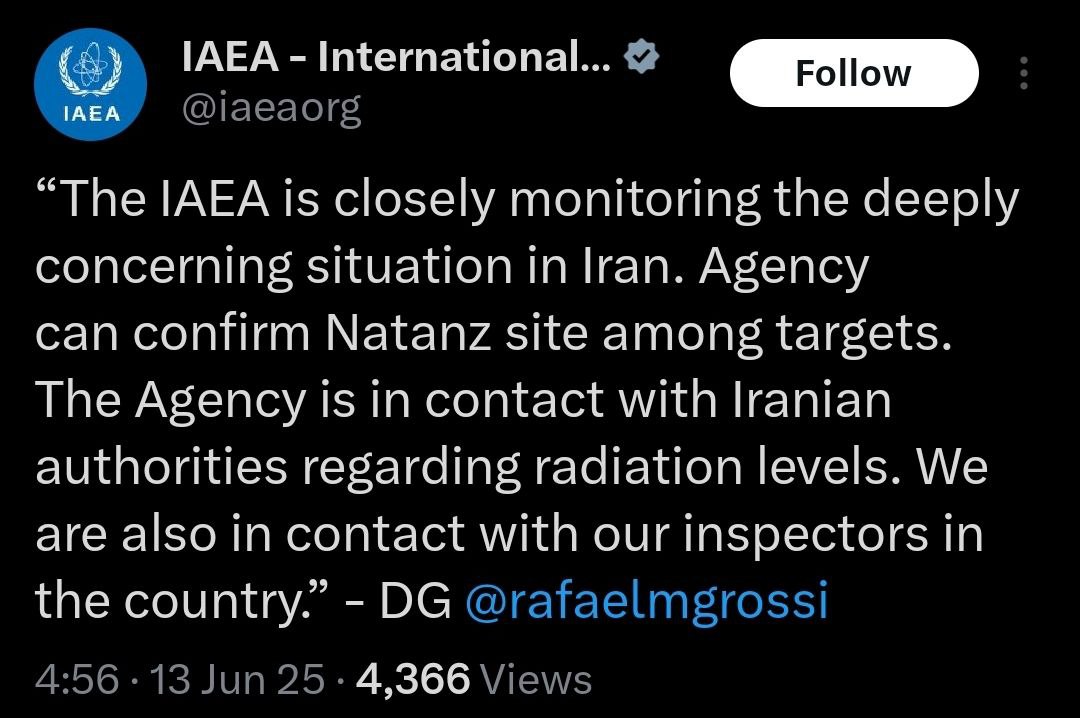Click the atom emblem inside the avatar

[x=91, y=71]
